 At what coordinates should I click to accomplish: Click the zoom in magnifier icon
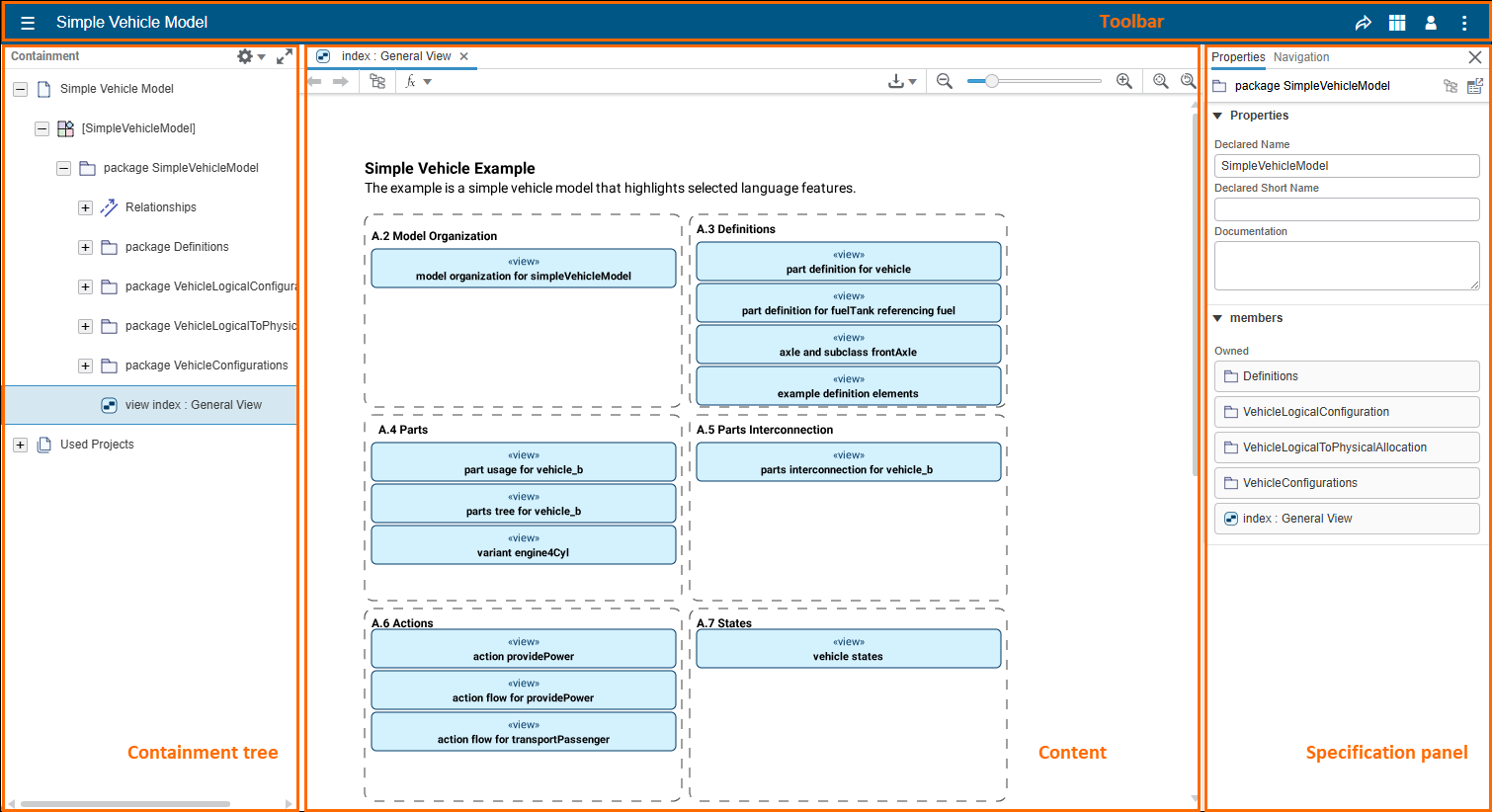1124,81
